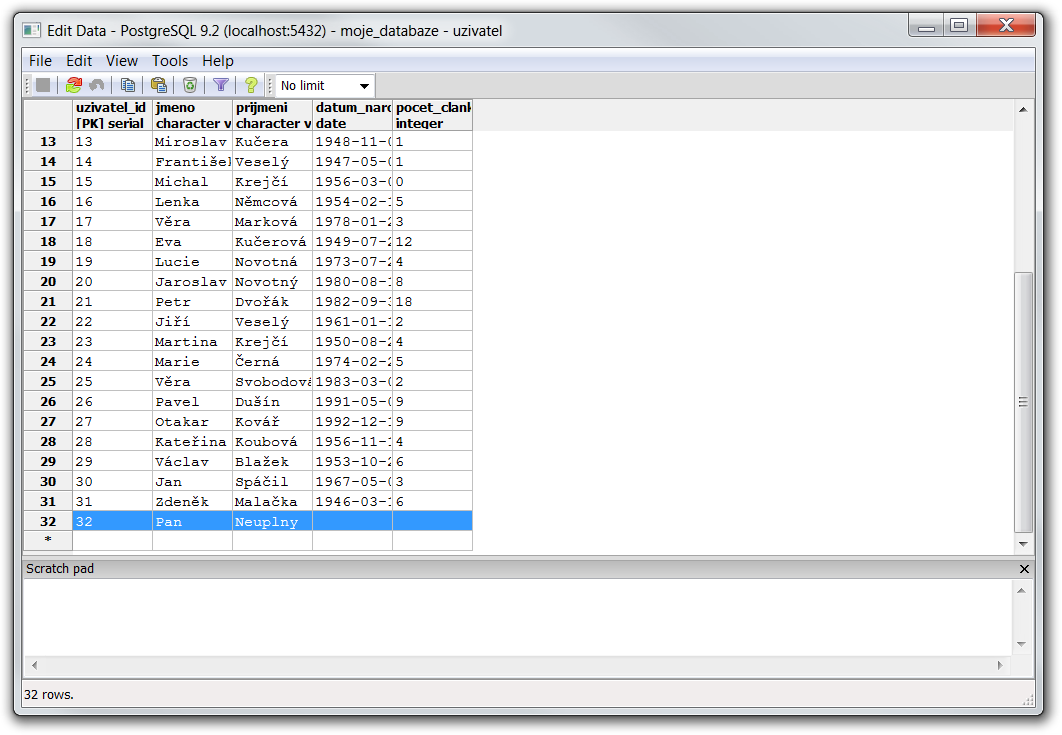Click the Save toolbar icon
The image size is (1062, 735).
[43, 85]
